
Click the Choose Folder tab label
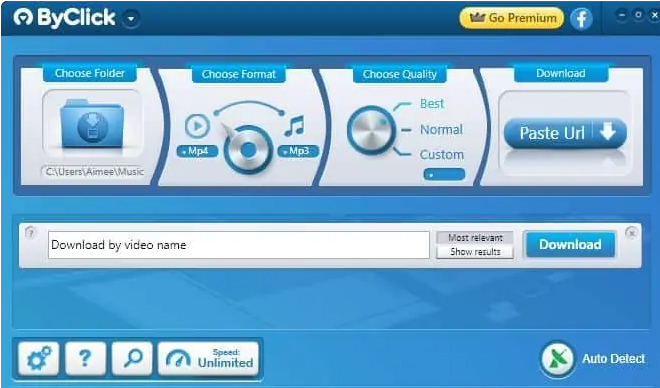(90, 73)
